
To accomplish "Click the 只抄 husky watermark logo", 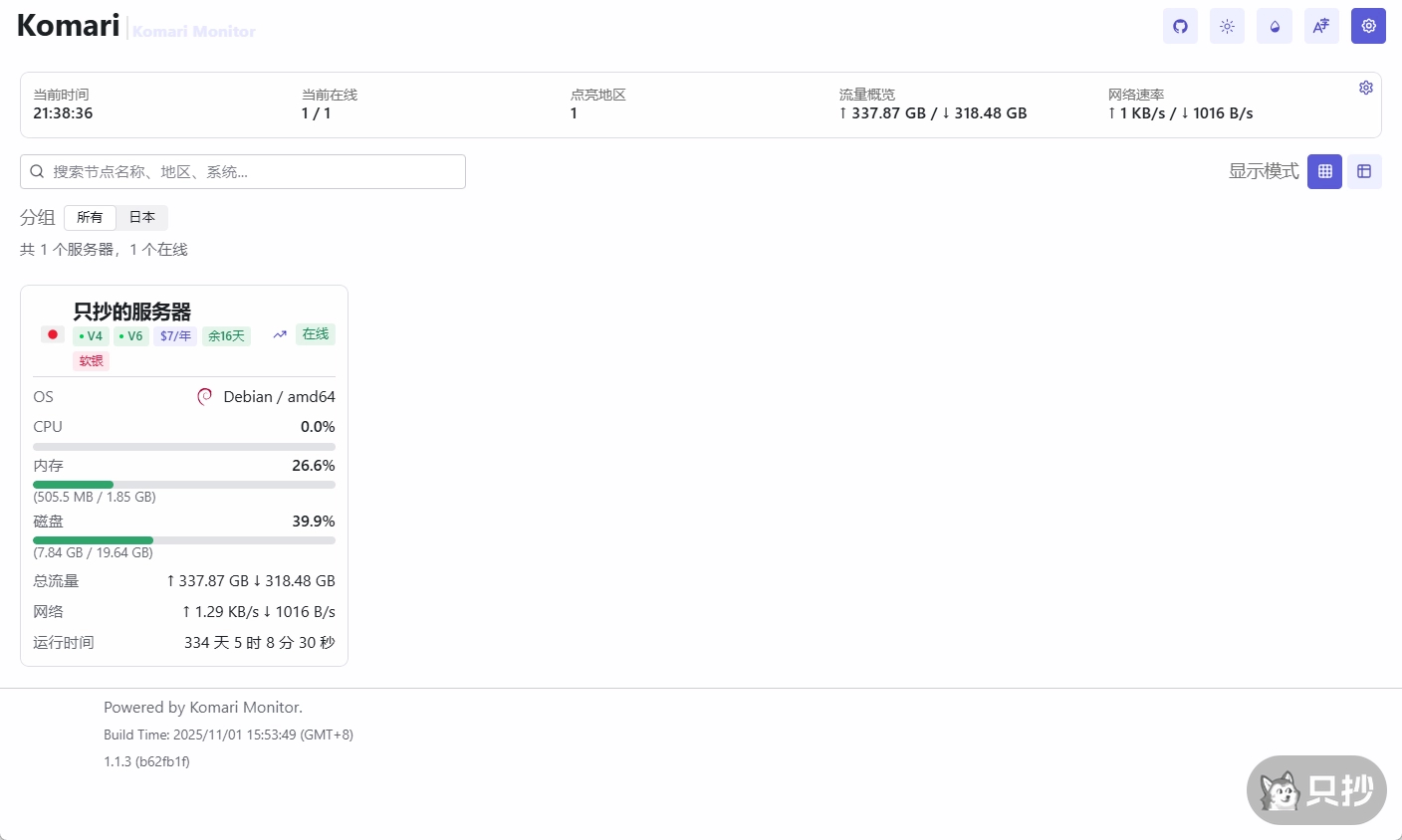I will tap(1316, 790).
